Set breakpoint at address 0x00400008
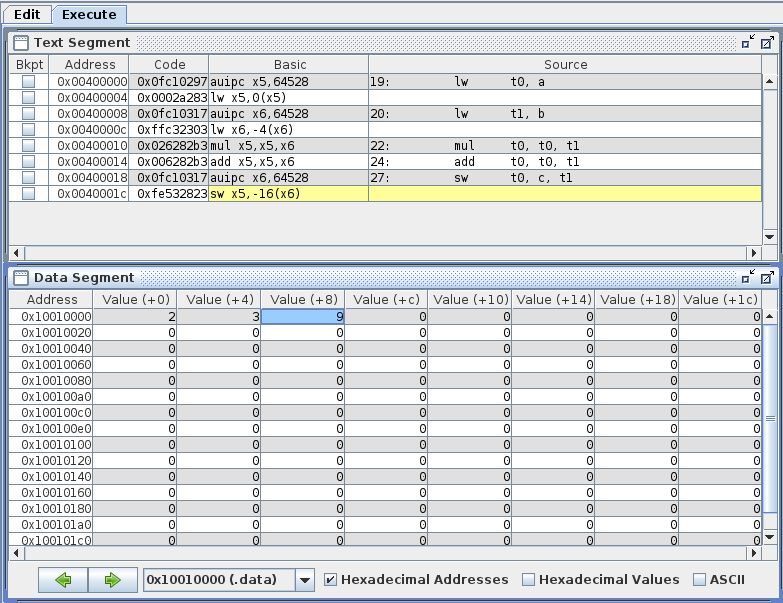The height and width of the screenshot is (603, 783). pos(28,113)
